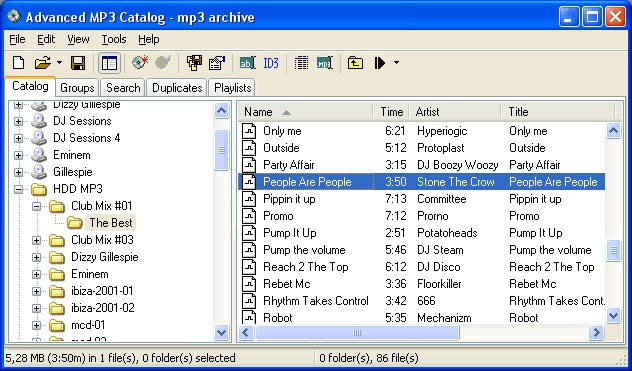This screenshot has height=371, width=632.
Task: Click the ID3 tag editor icon
Action: tap(271, 63)
